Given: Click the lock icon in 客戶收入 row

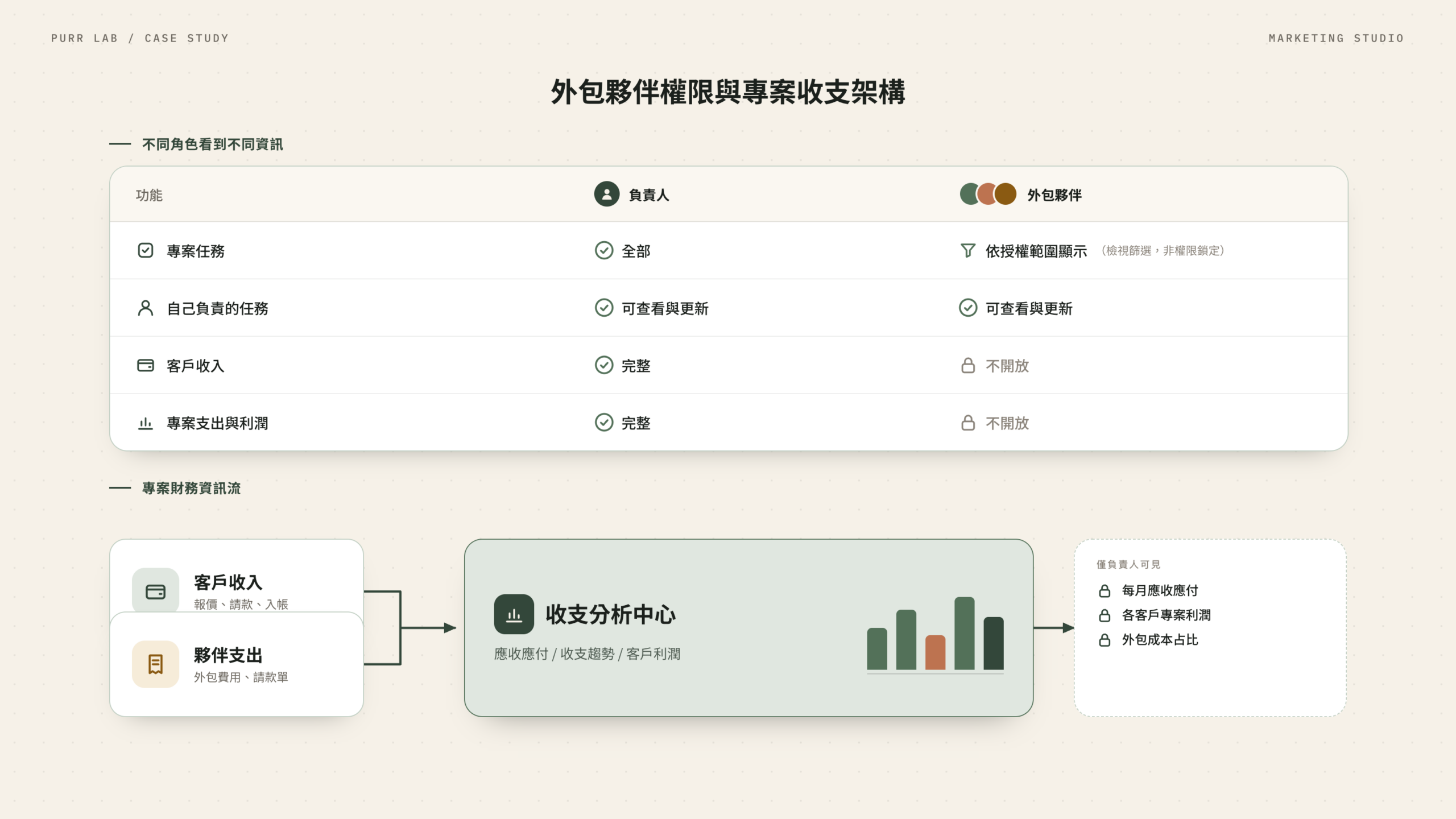Looking at the screenshot, I should coord(967,365).
